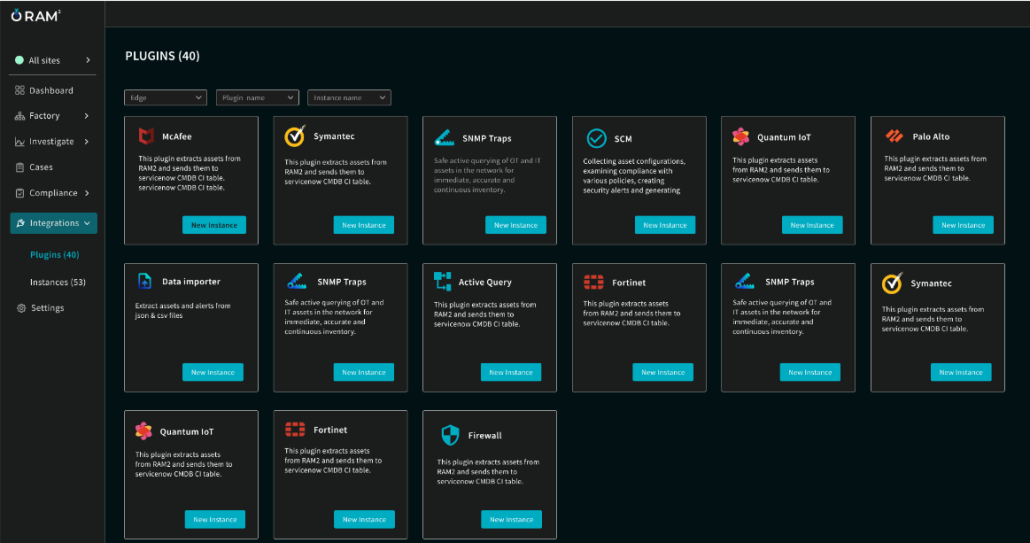The image size is (1030, 543).
Task: Click the SCM circled checkmark icon
Action: pyautogui.click(x=596, y=139)
